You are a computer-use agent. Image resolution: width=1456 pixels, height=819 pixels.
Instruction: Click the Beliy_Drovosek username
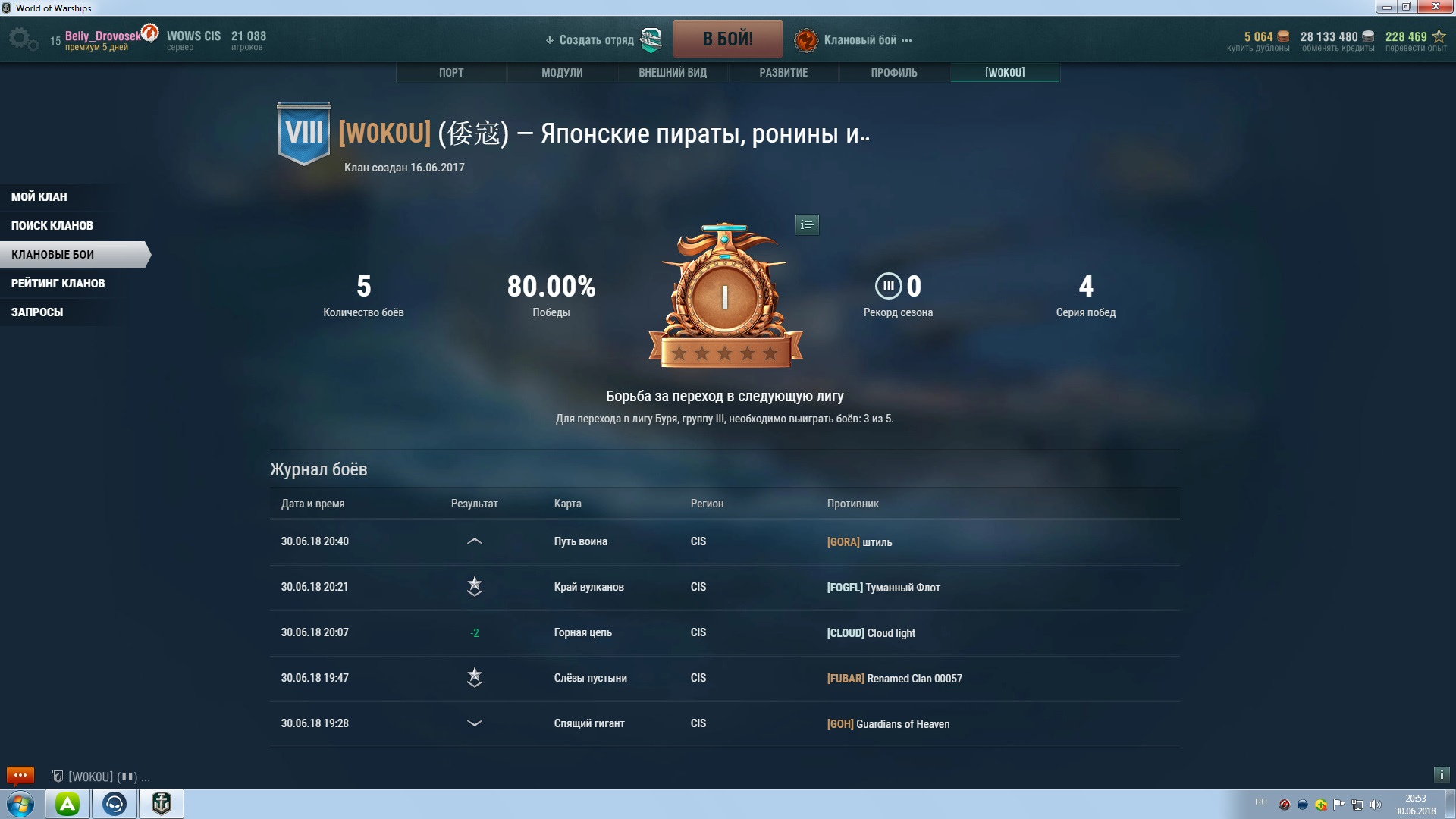pyautogui.click(x=102, y=36)
